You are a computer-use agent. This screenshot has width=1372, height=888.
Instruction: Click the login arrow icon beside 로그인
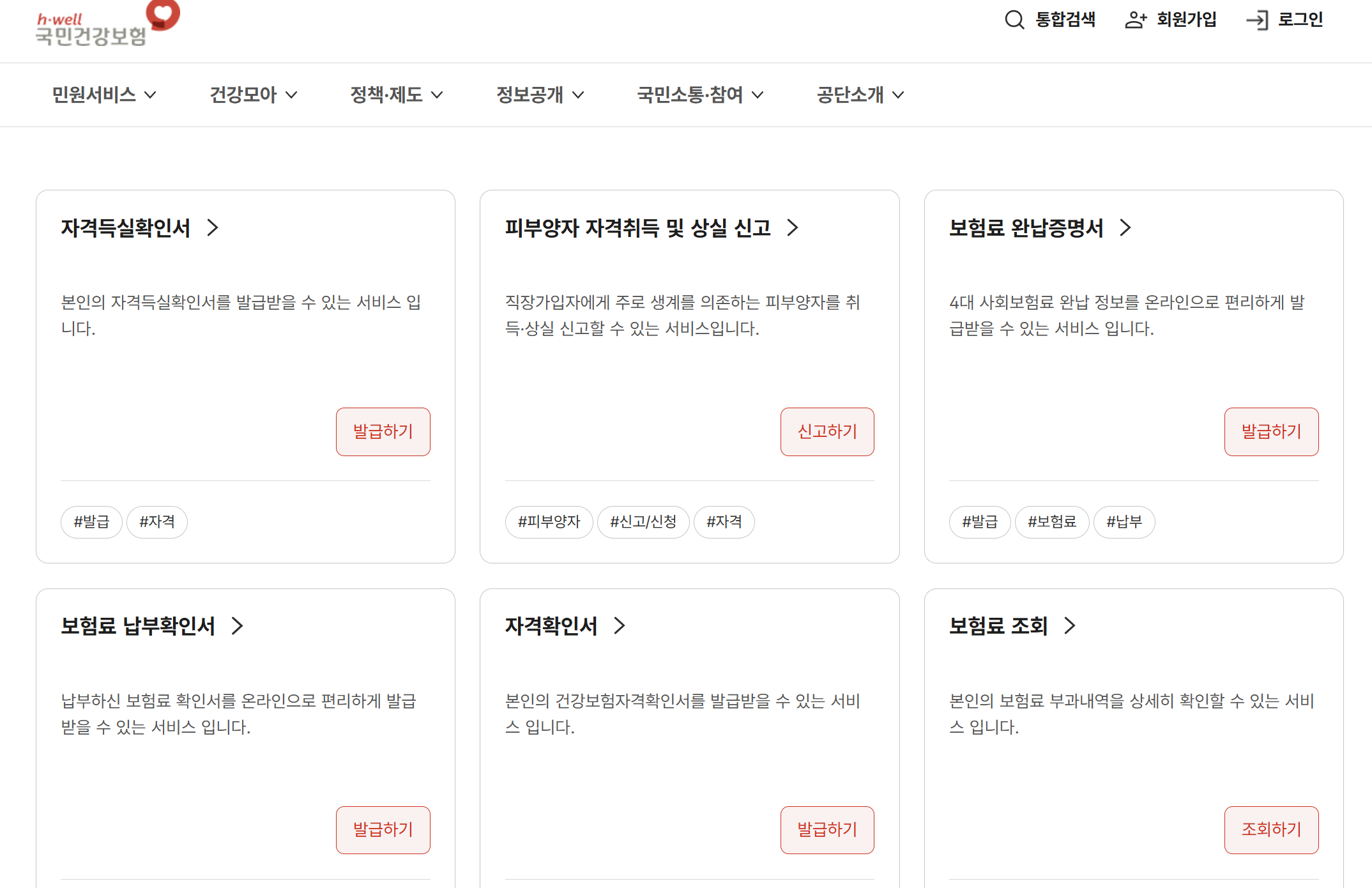pyautogui.click(x=1257, y=20)
